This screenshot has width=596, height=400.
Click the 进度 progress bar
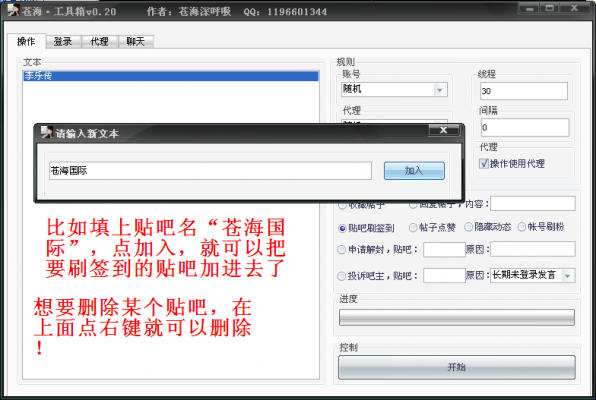pyautogui.click(x=457, y=317)
